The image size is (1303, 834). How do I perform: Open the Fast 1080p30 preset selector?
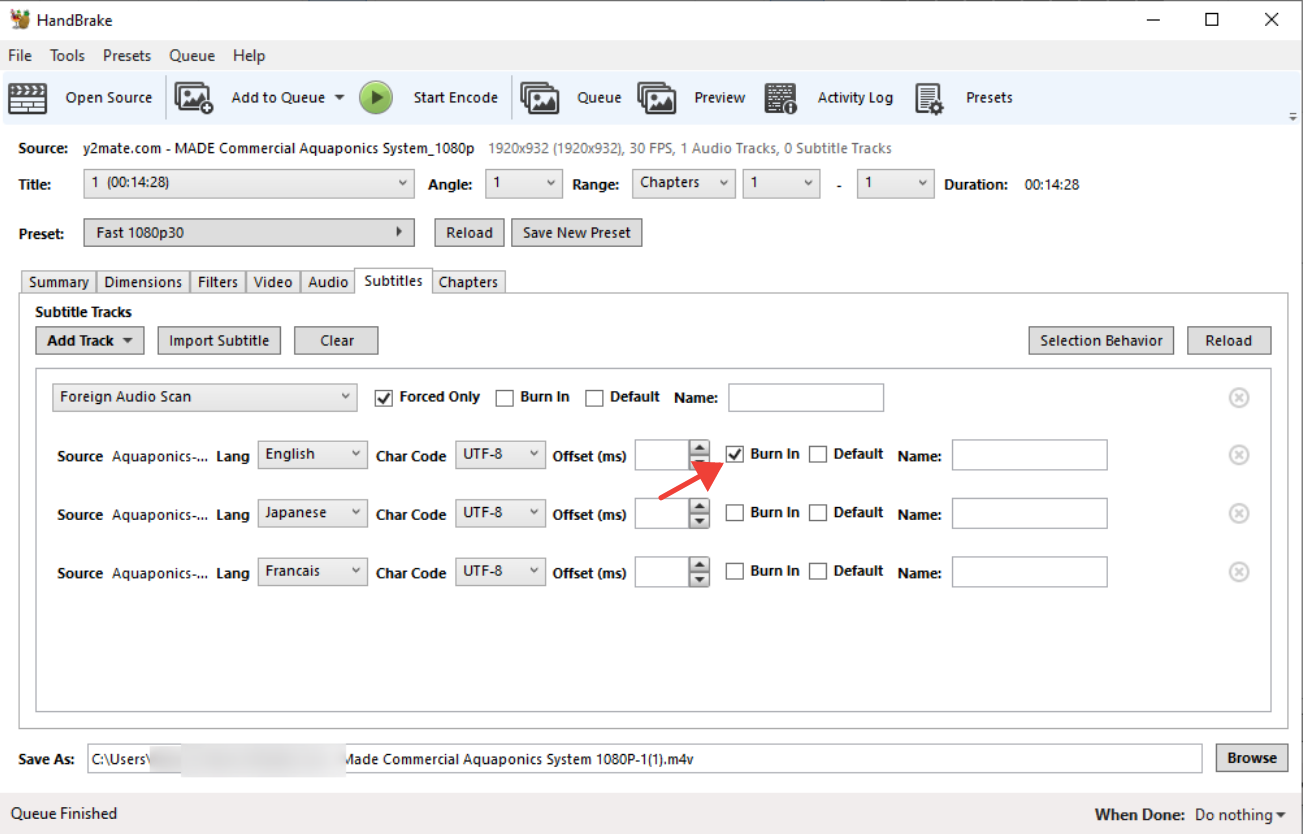coord(249,233)
